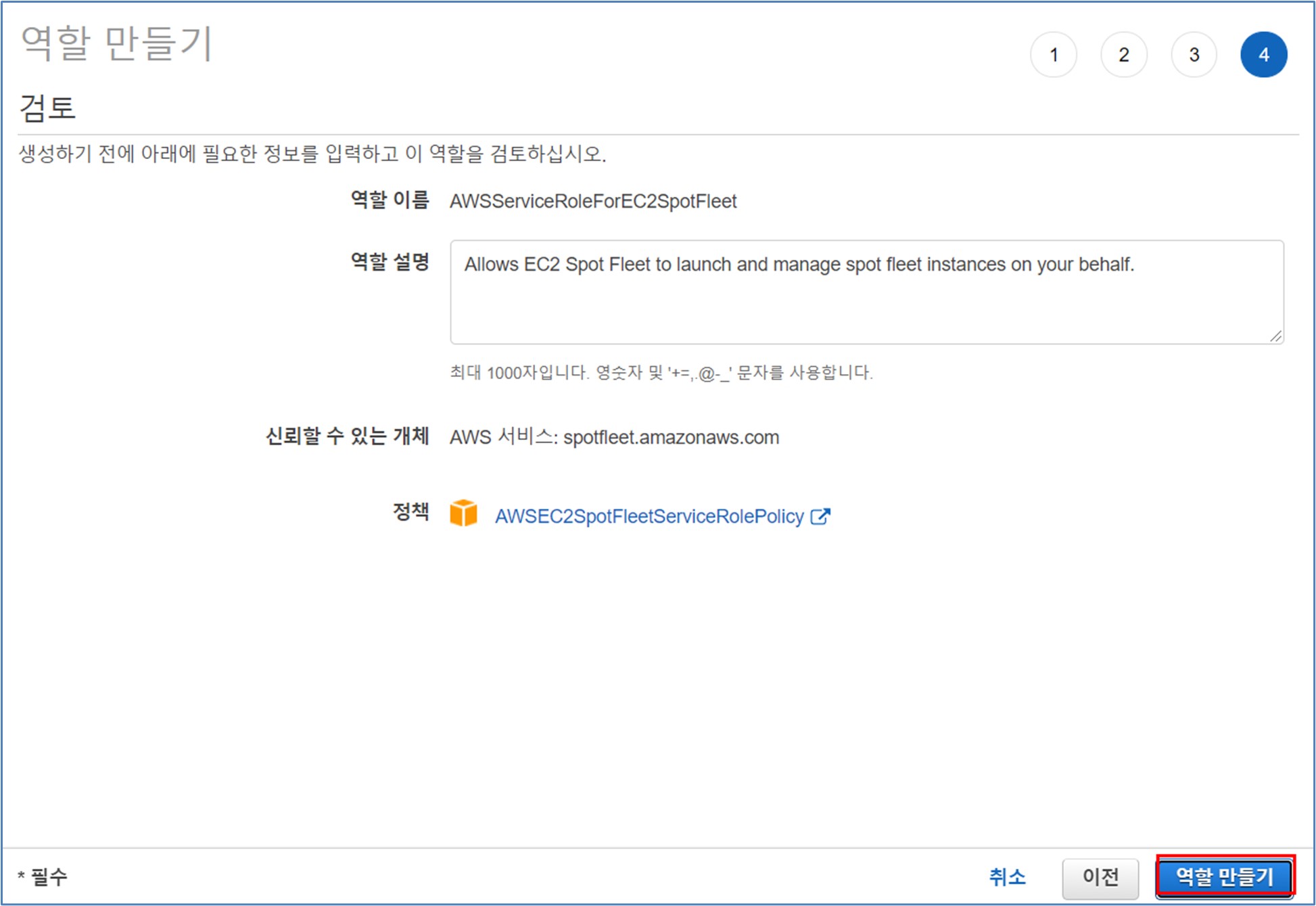Click the 역할 설명 field label
The width and height of the screenshot is (1316, 906).
[390, 261]
